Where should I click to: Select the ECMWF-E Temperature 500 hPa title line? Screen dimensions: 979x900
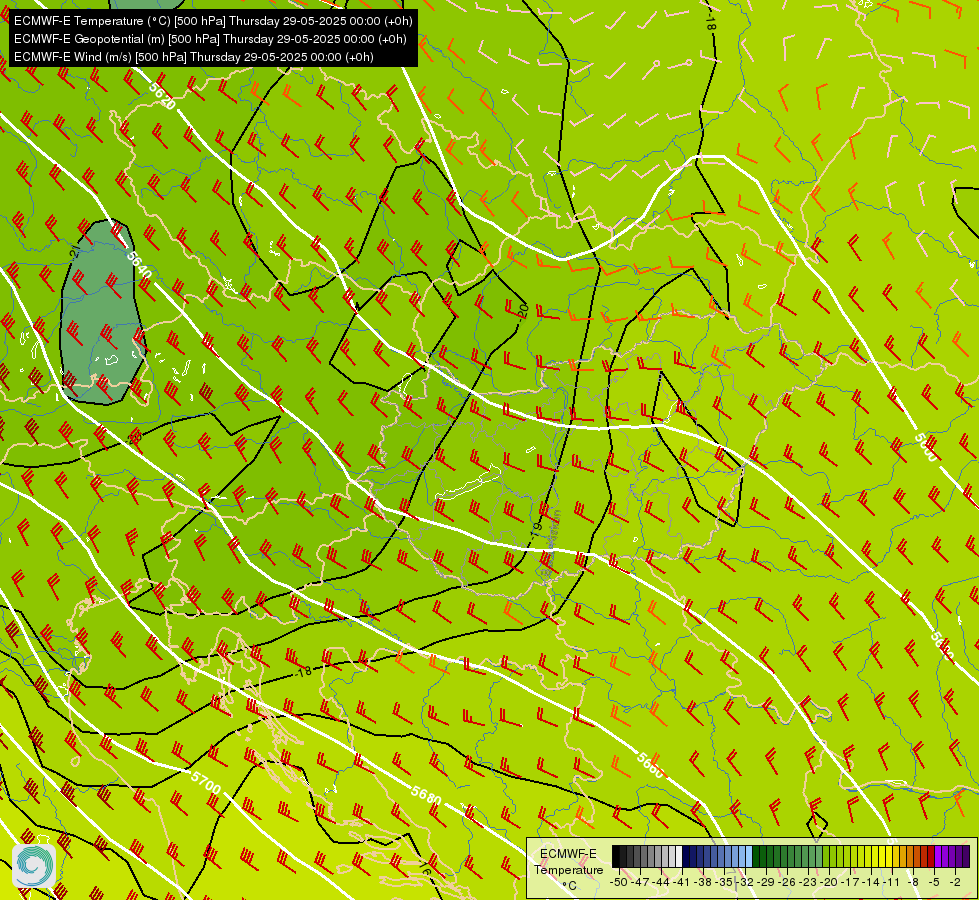pos(213,21)
